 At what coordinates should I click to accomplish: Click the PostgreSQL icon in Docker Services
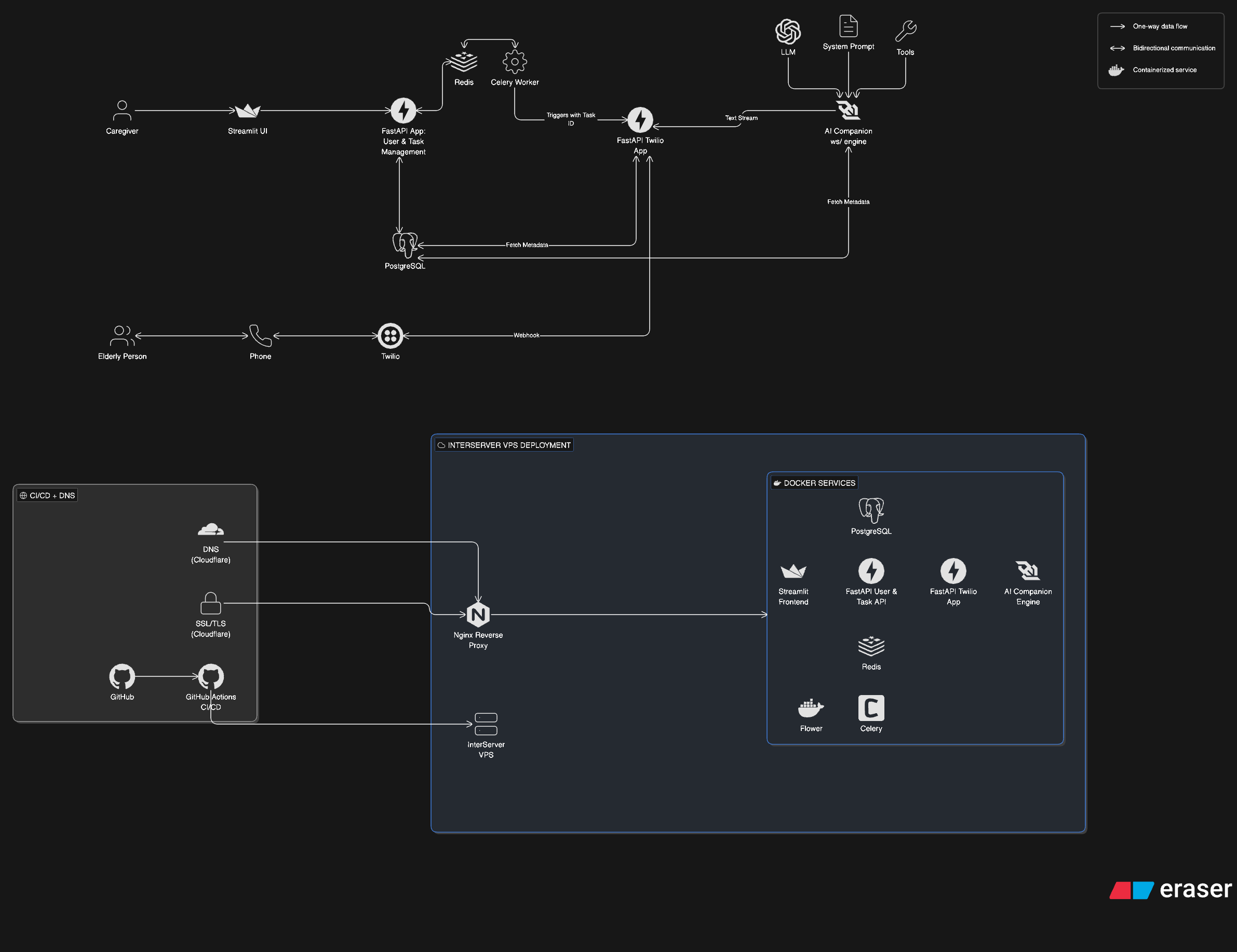point(871,510)
